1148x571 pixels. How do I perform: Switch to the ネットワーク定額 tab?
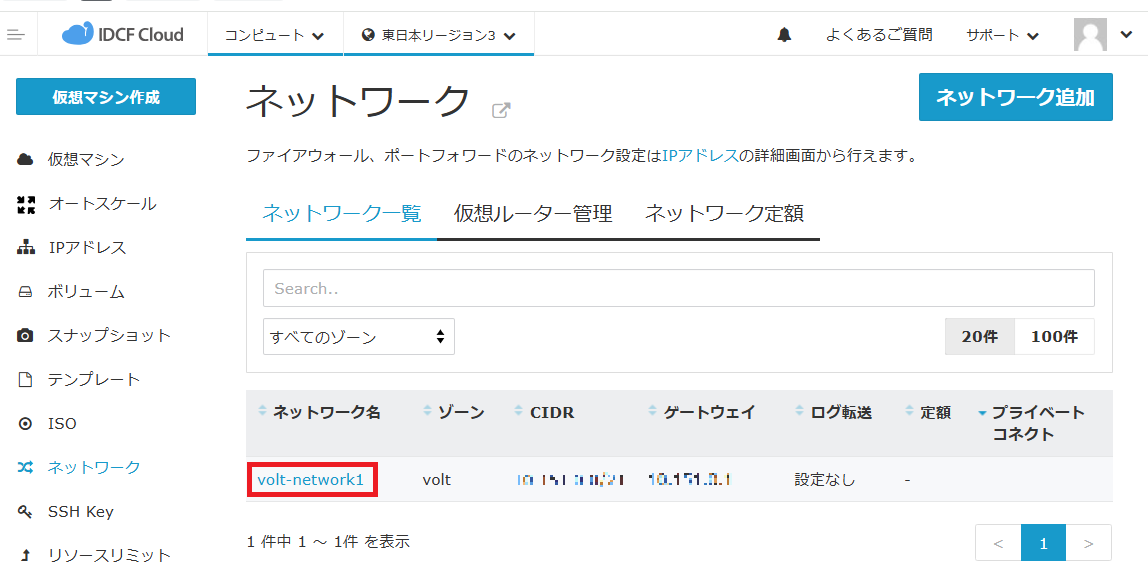tap(724, 213)
